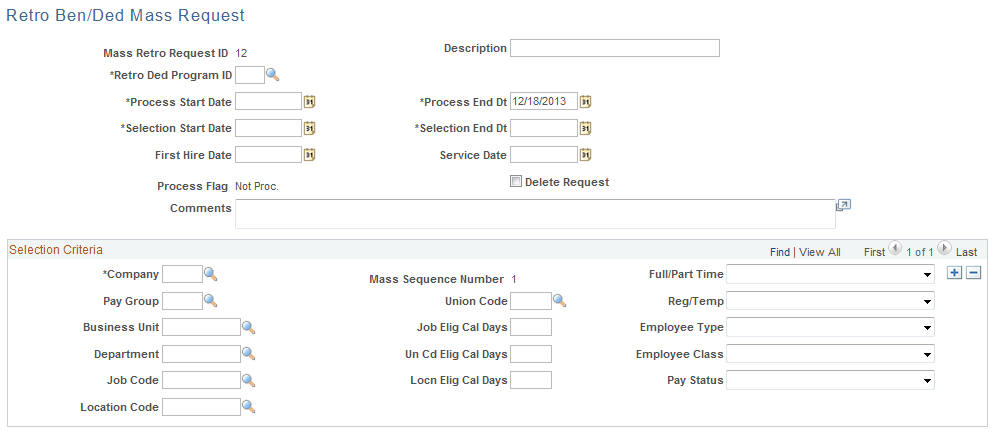The image size is (994, 432).
Task: Open lookup for Retro Ded Program ID
Action: coord(273,75)
